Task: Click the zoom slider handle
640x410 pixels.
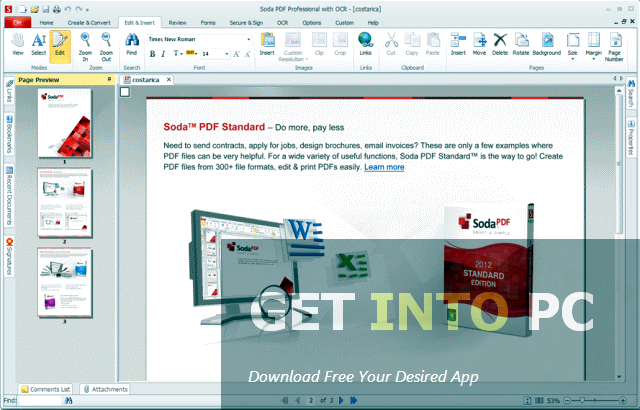Action: tap(582, 401)
